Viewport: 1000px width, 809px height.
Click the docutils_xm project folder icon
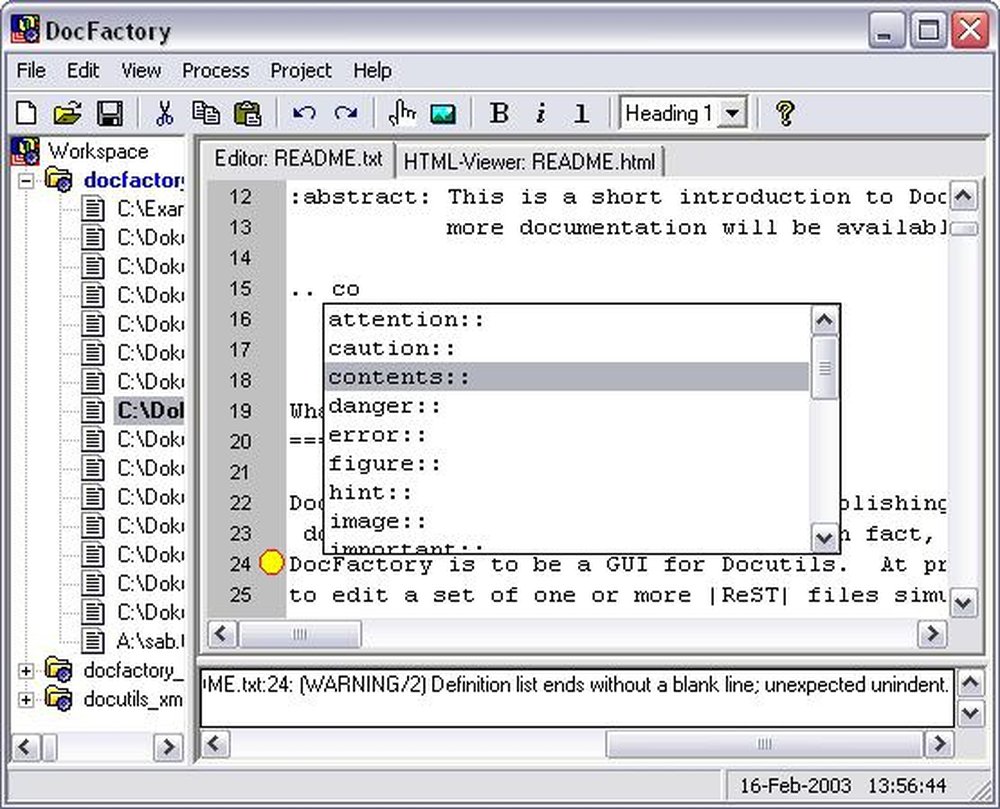click(x=59, y=699)
